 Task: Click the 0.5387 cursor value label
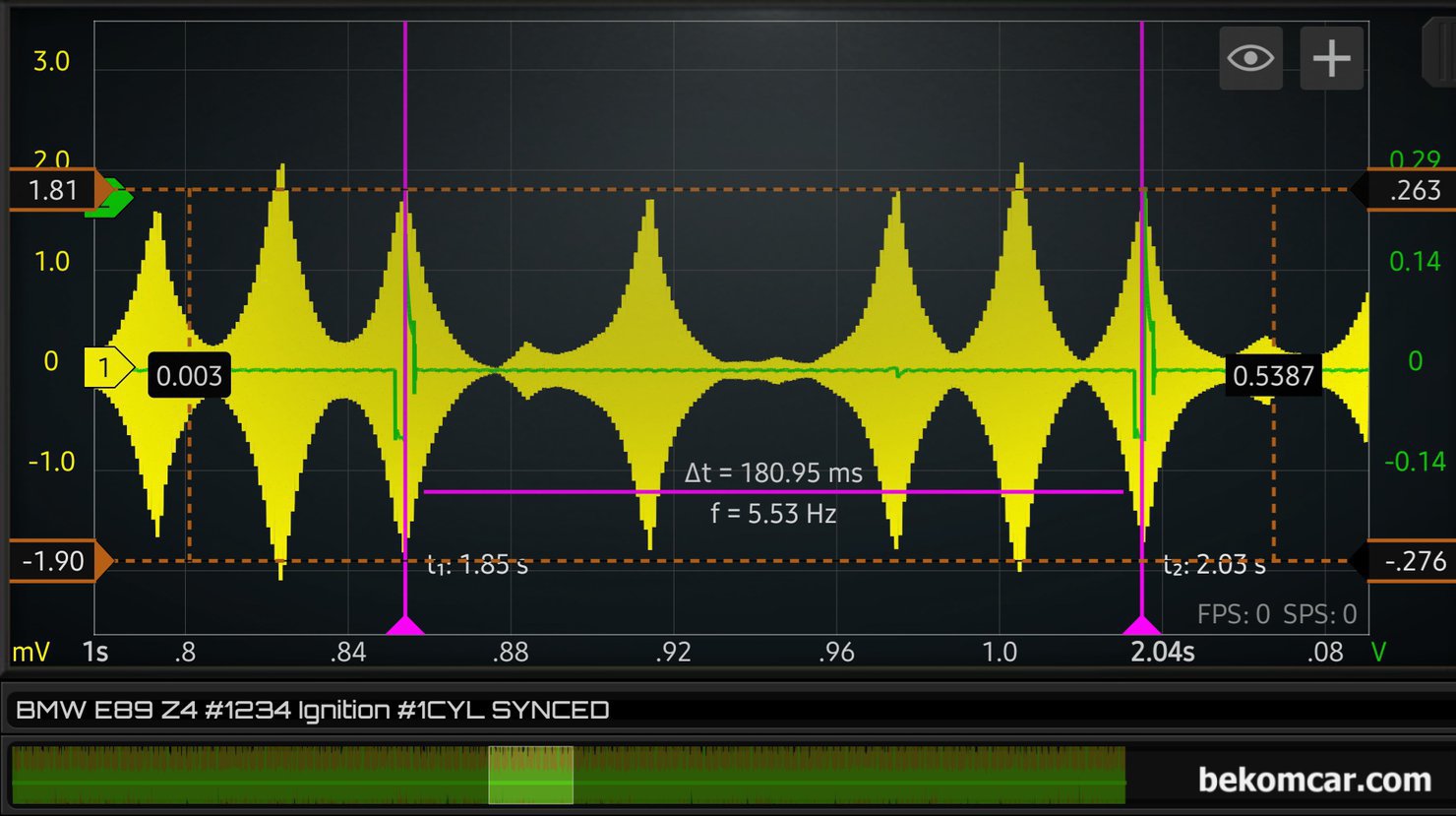tap(1273, 376)
